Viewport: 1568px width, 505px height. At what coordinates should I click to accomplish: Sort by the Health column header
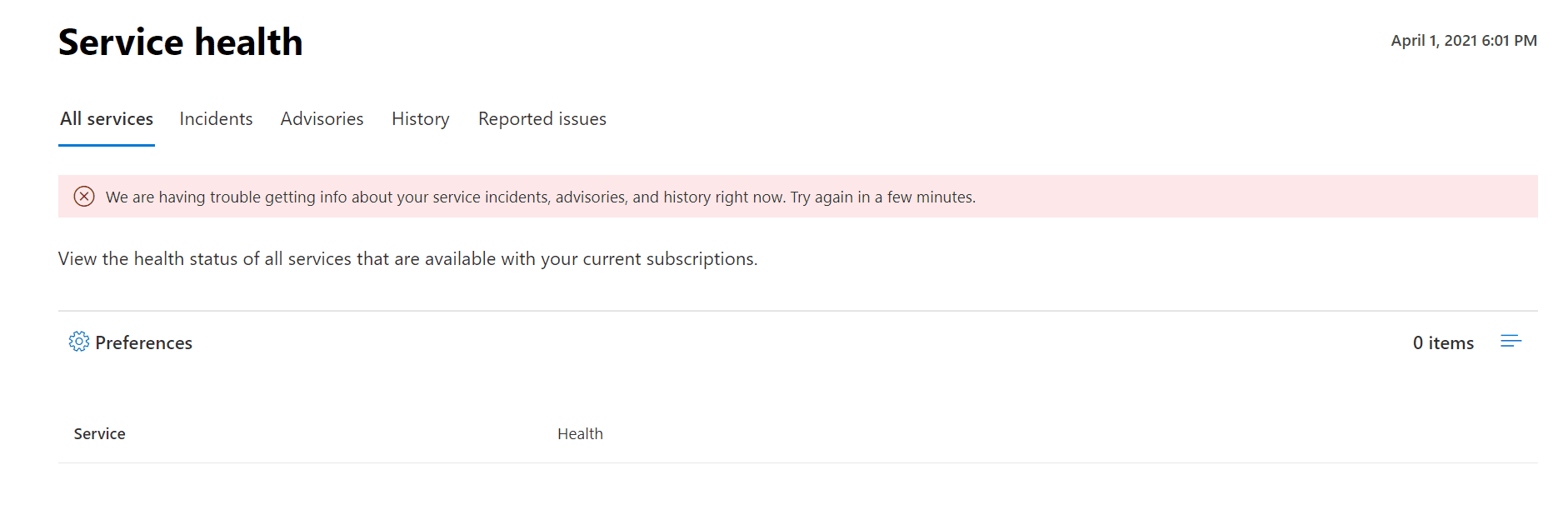581,433
